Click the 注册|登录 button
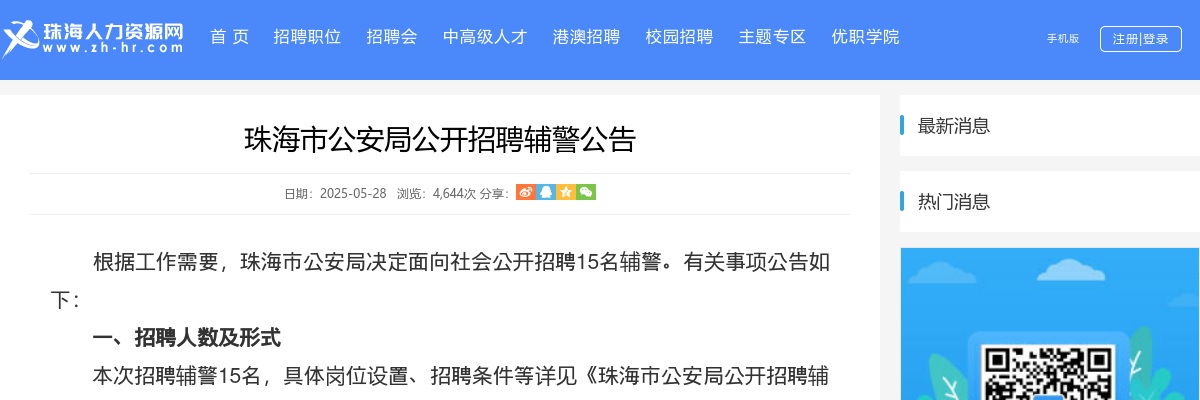1200x400 pixels. pyautogui.click(x=1141, y=39)
